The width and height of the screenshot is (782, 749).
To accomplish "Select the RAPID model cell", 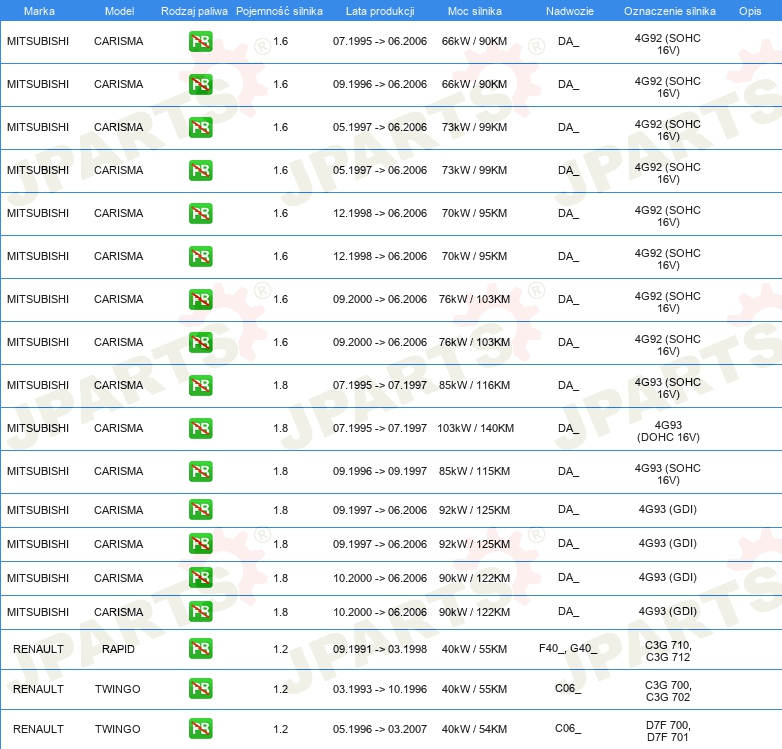I will (118, 649).
